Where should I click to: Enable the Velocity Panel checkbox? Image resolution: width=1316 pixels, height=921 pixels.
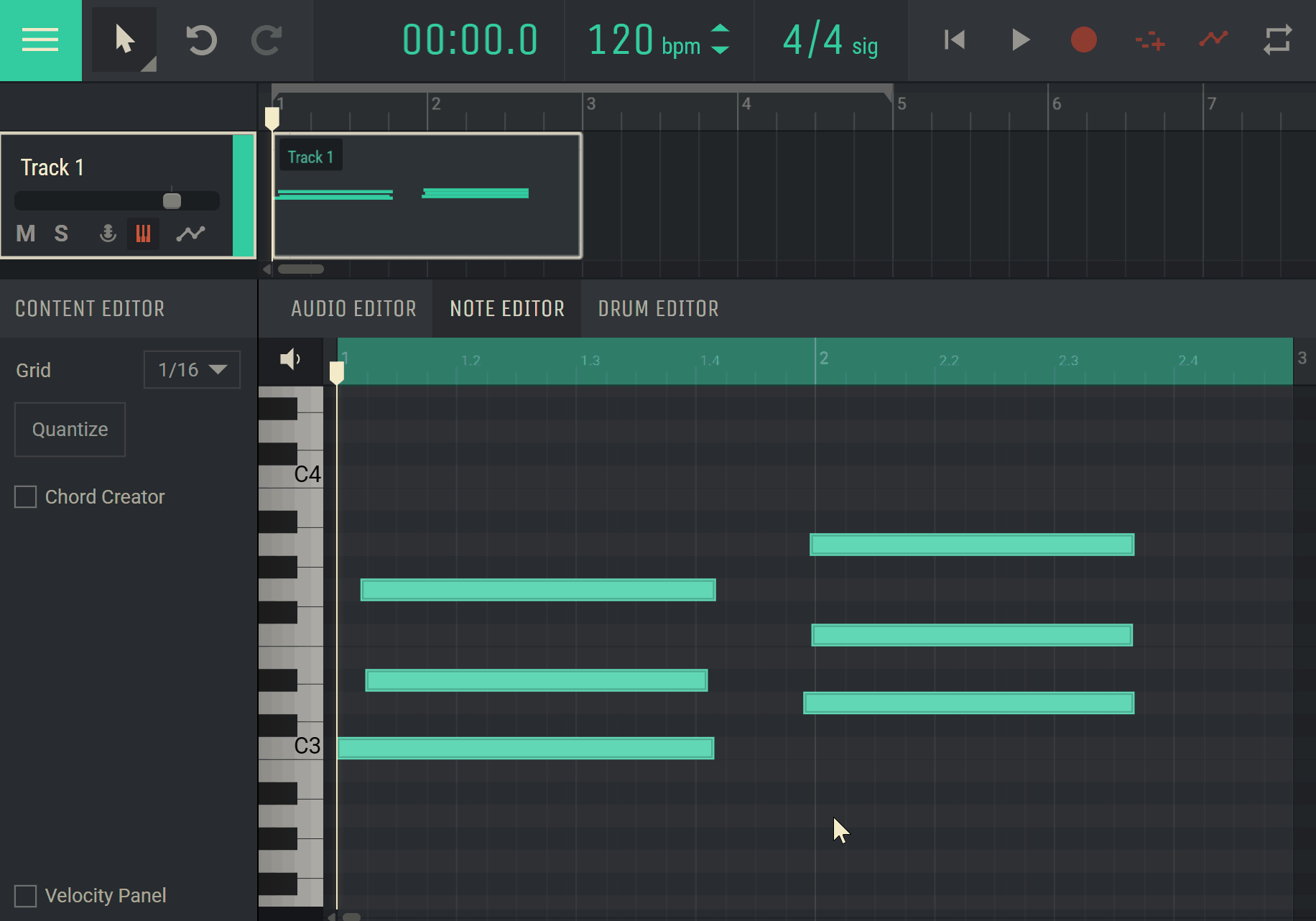pos(26,896)
